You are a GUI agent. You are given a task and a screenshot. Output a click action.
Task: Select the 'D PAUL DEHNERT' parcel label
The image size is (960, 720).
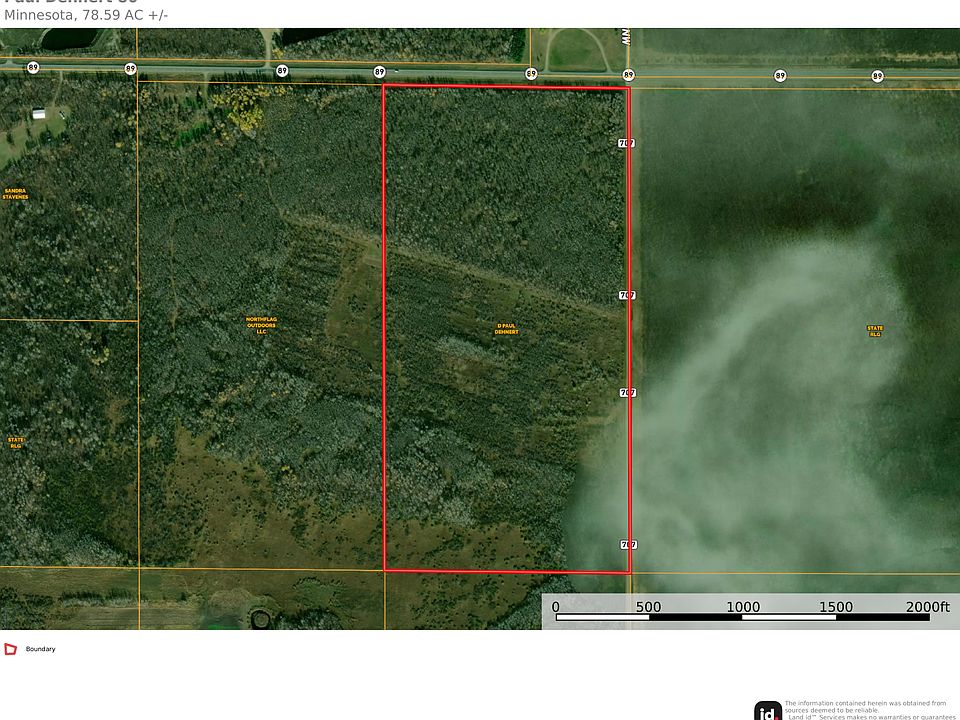tap(506, 329)
